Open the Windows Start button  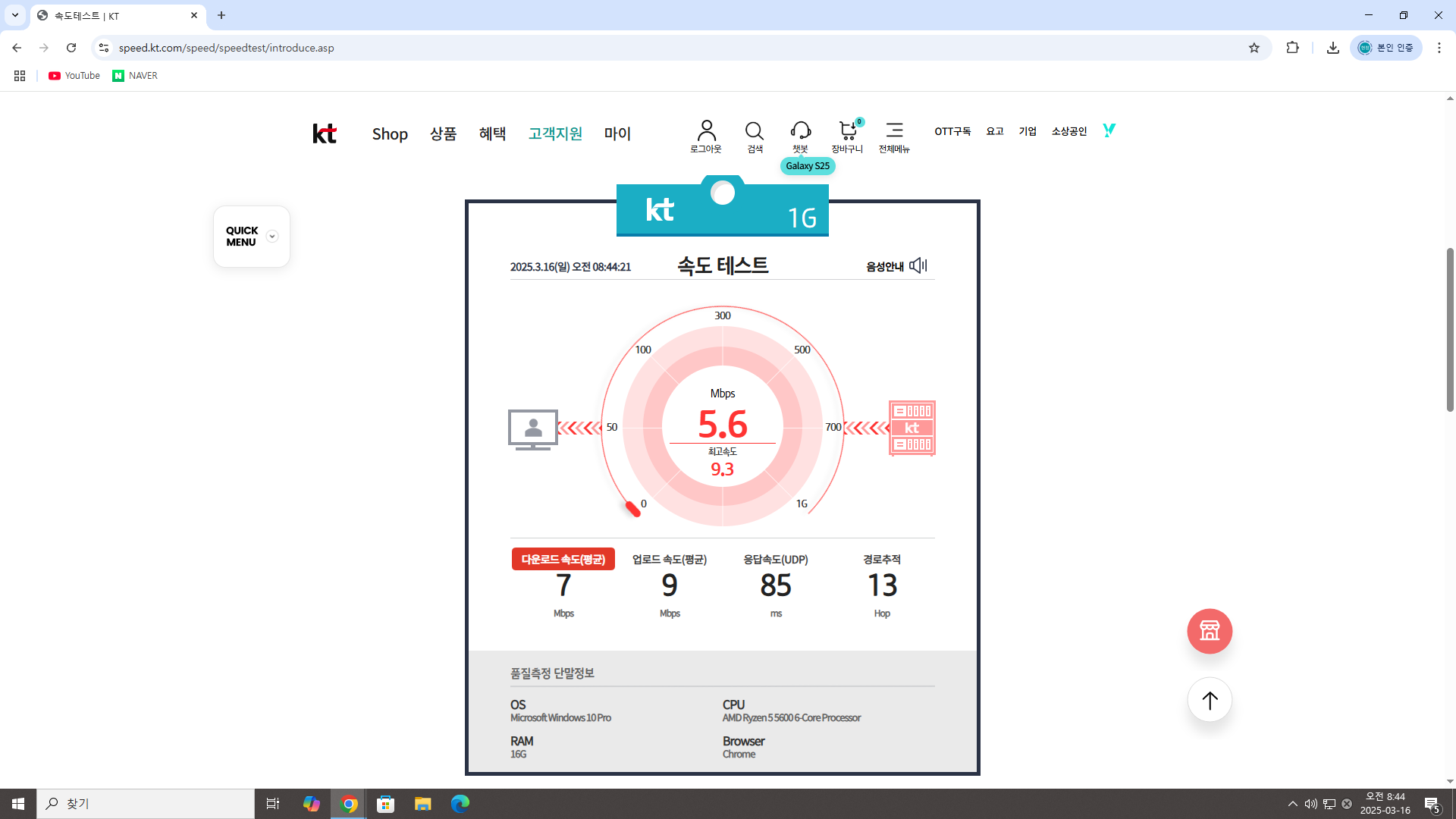tap(18, 804)
